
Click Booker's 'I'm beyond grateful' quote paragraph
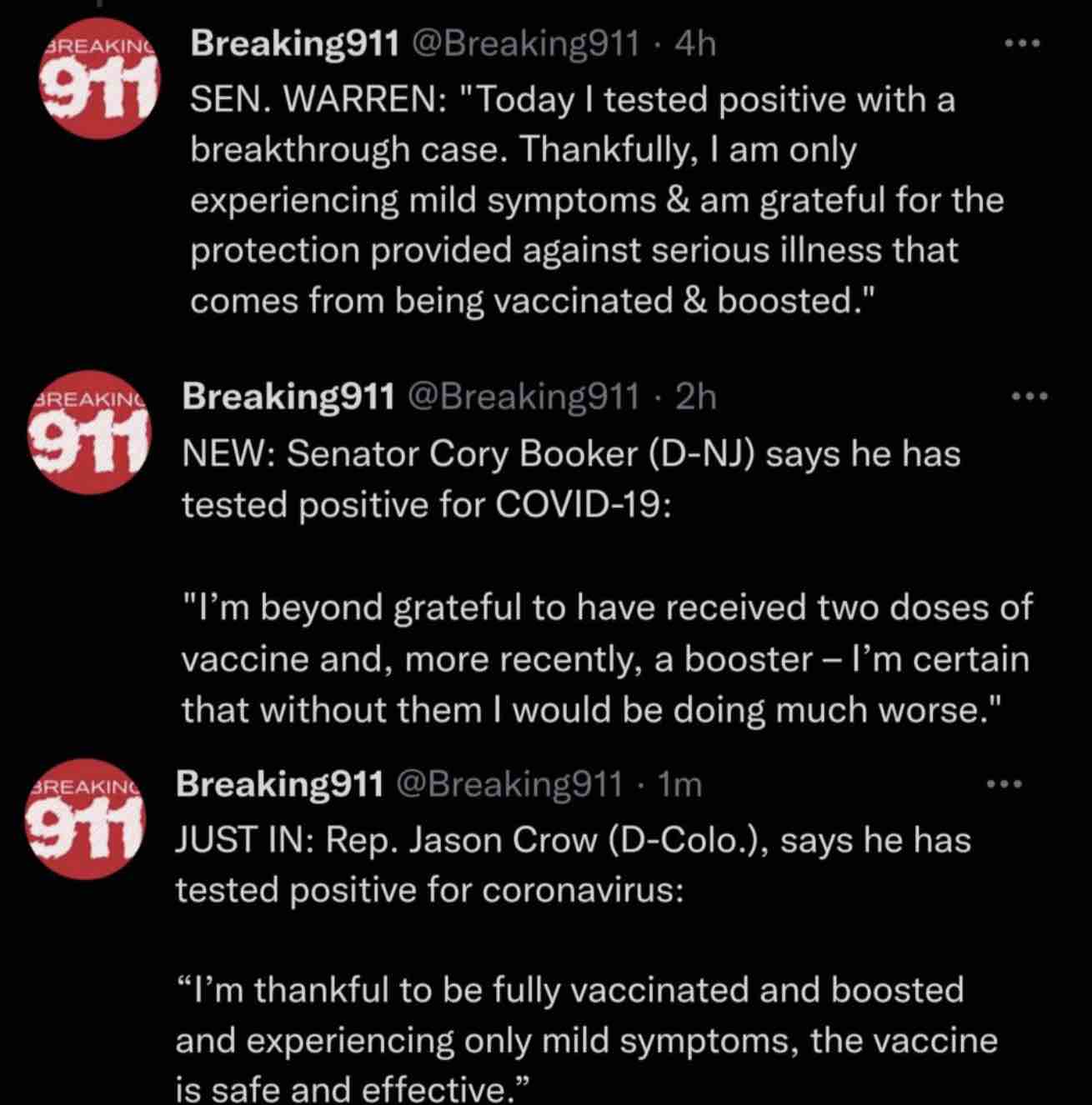(x=607, y=658)
